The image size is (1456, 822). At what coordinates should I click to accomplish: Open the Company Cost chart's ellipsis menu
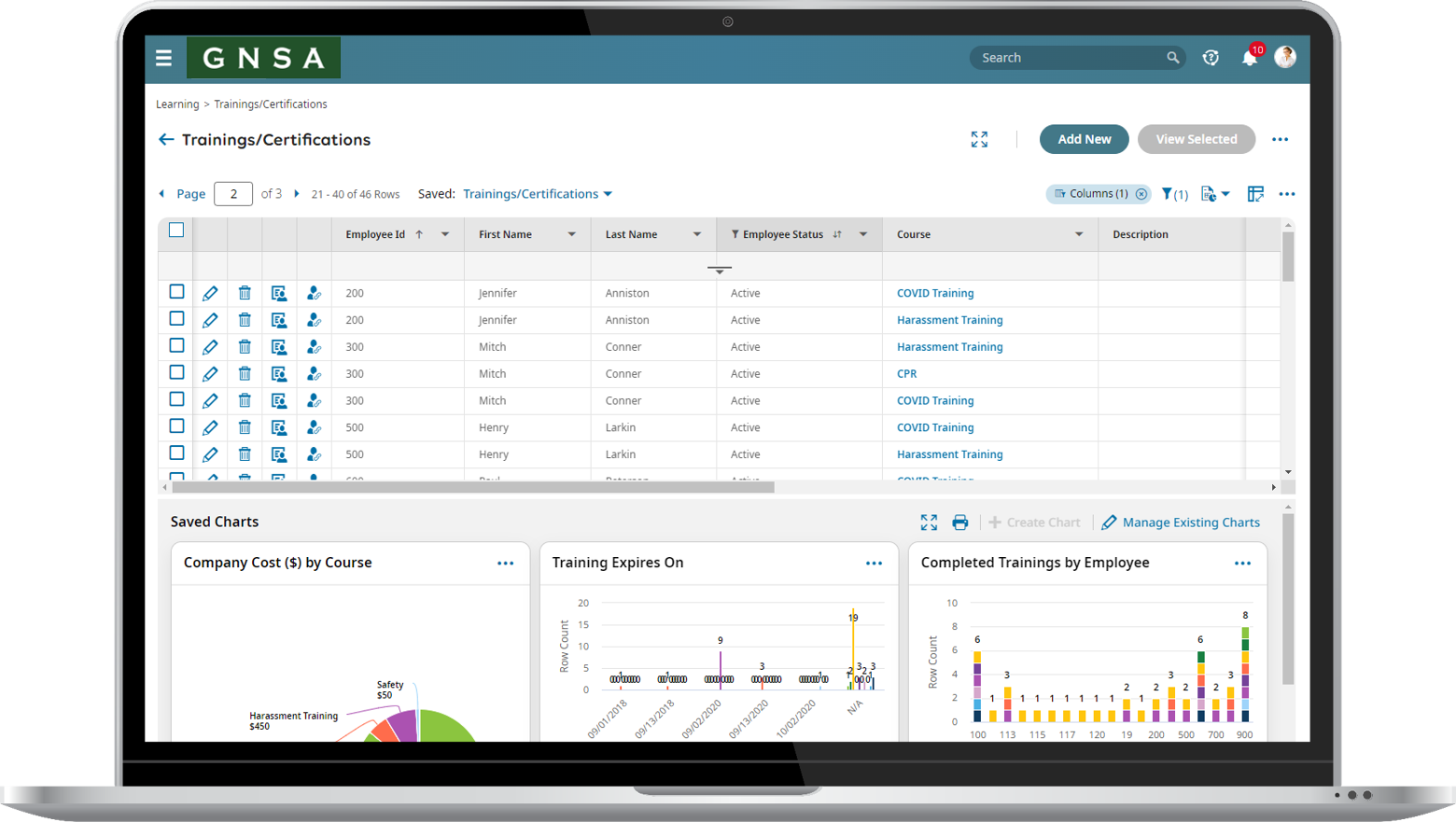click(x=506, y=563)
